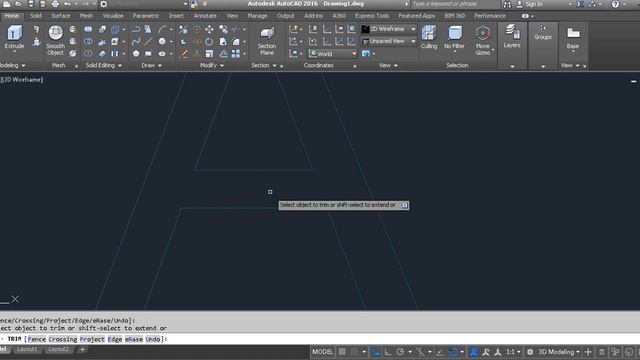Screen dimensions: 640x360
Task: Click the Culling selection icon
Action: [x=429, y=33]
